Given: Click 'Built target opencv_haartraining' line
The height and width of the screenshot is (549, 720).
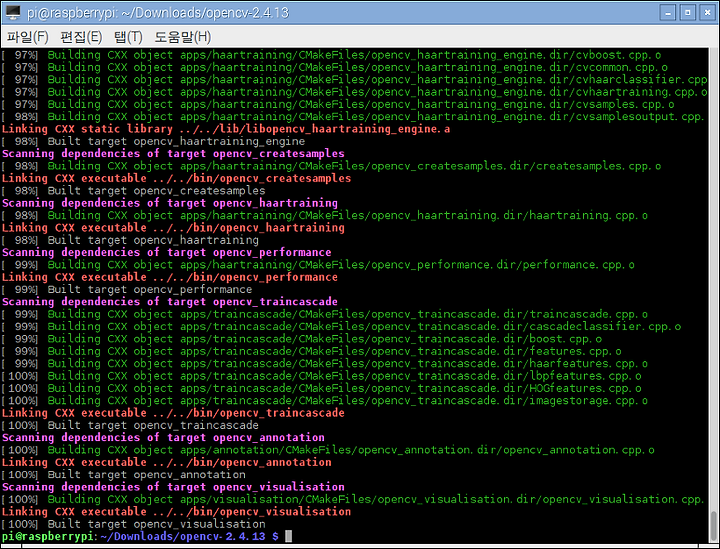Looking at the screenshot, I should coord(130,241).
